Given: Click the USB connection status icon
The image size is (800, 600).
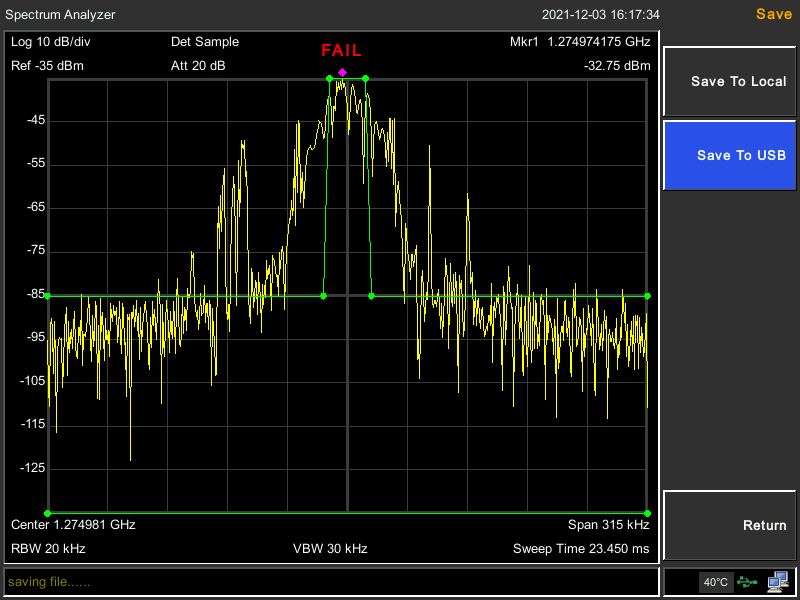Looking at the screenshot, I should point(747,582).
